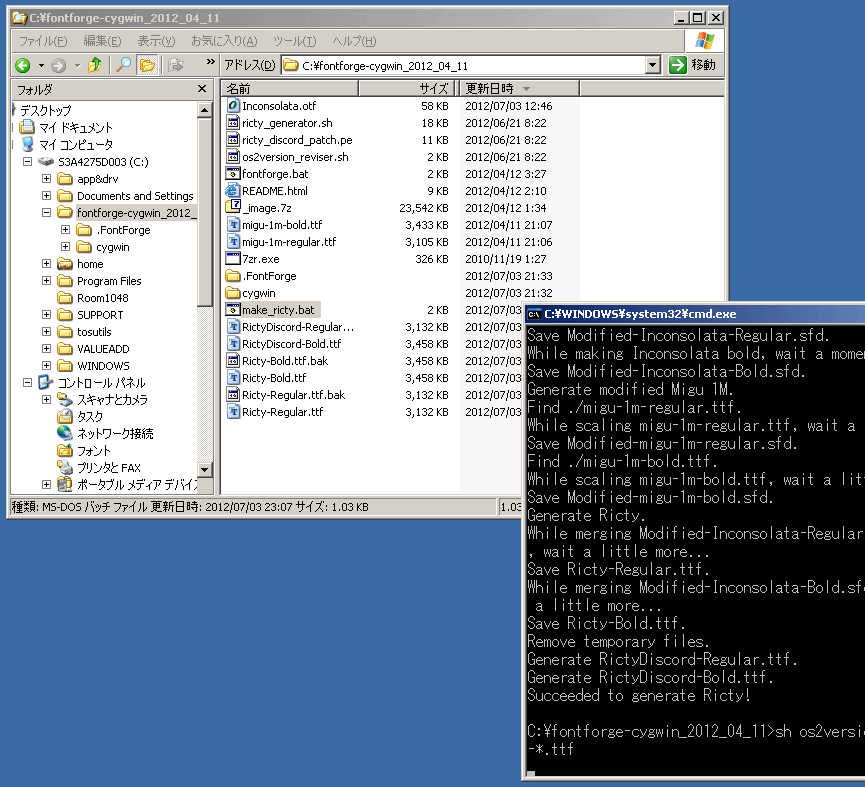The height and width of the screenshot is (787, 865).
Task: Expand the .FontForge tree subfolder
Action: tap(65, 229)
